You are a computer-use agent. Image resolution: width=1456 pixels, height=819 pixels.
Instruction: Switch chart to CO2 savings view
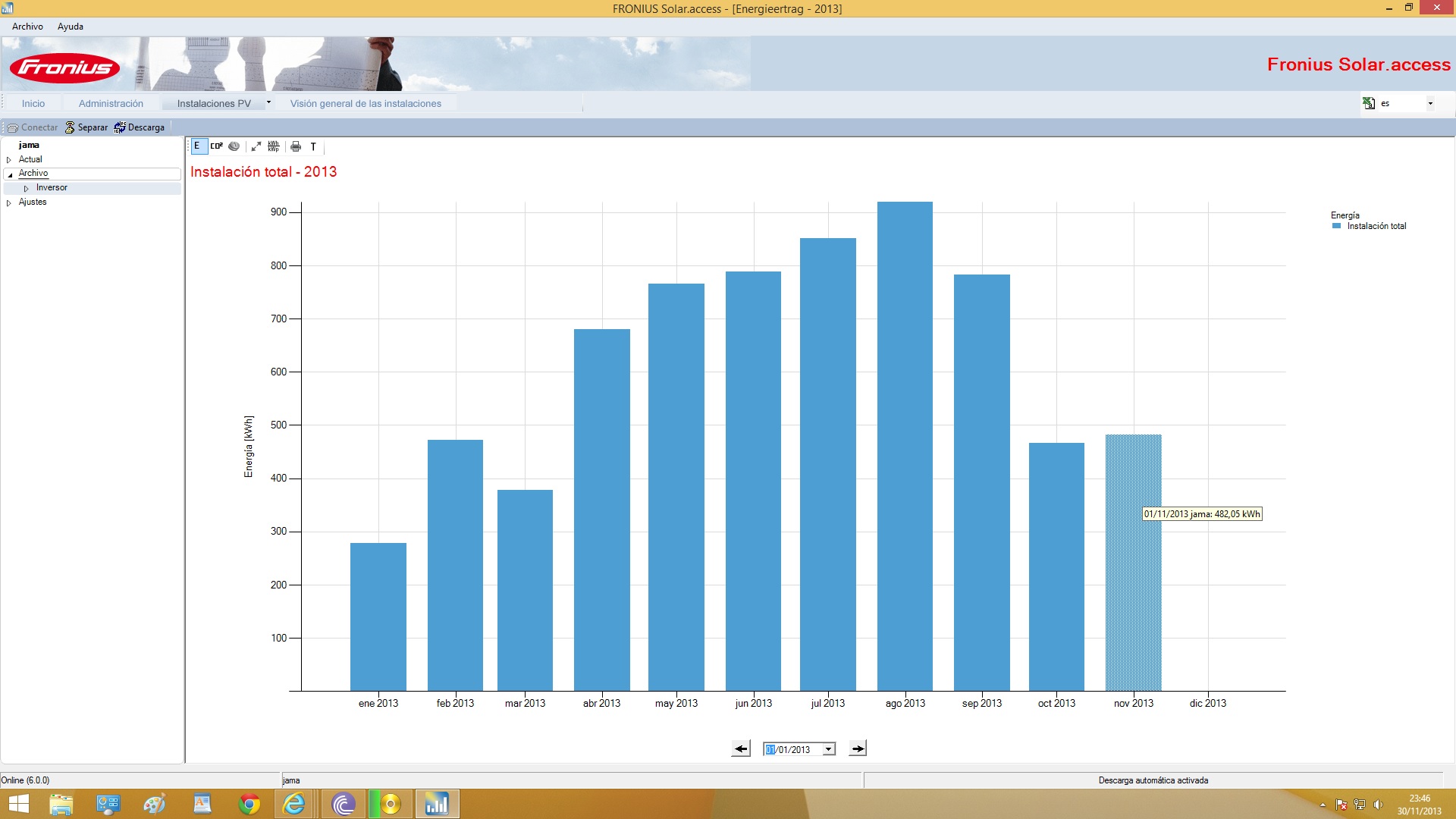pyautogui.click(x=216, y=146)
